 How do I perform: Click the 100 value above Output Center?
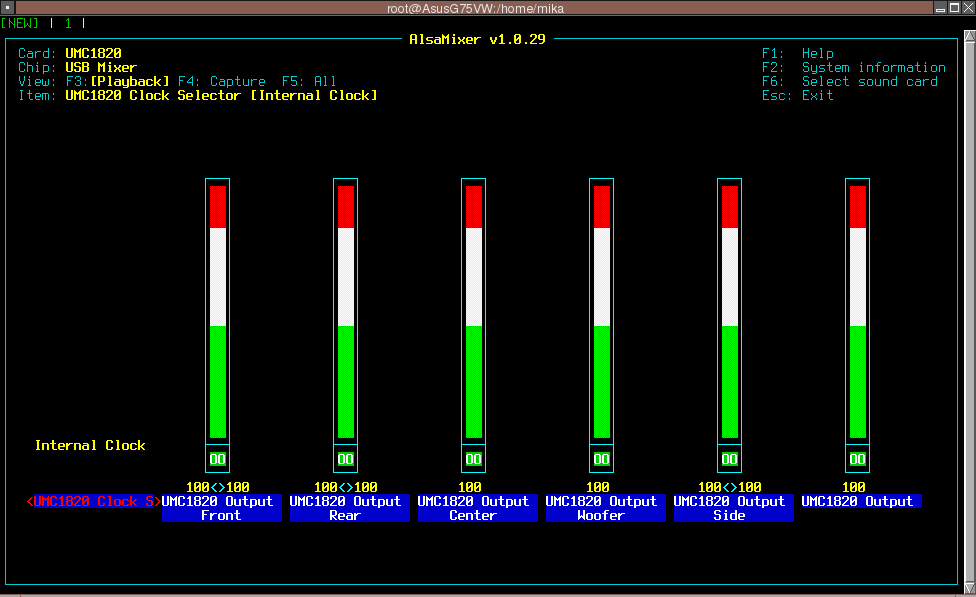470,487
